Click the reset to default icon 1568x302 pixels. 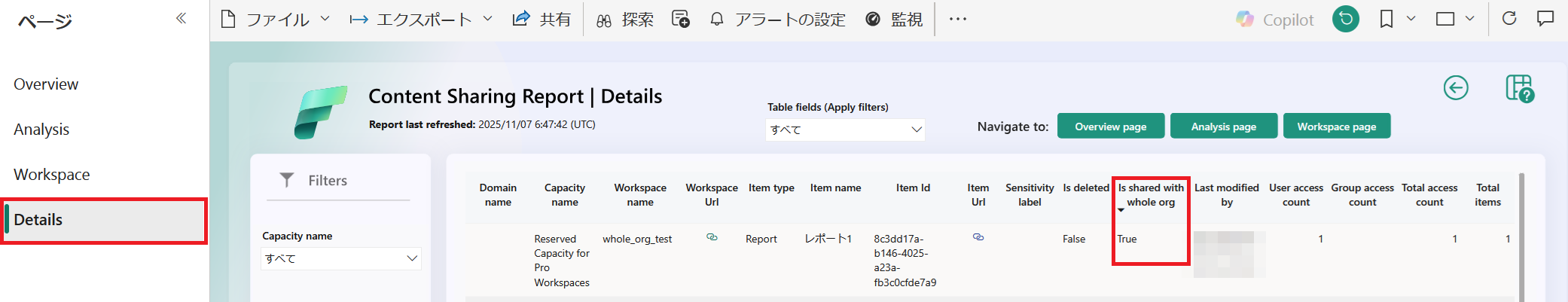coord(1345,19)
